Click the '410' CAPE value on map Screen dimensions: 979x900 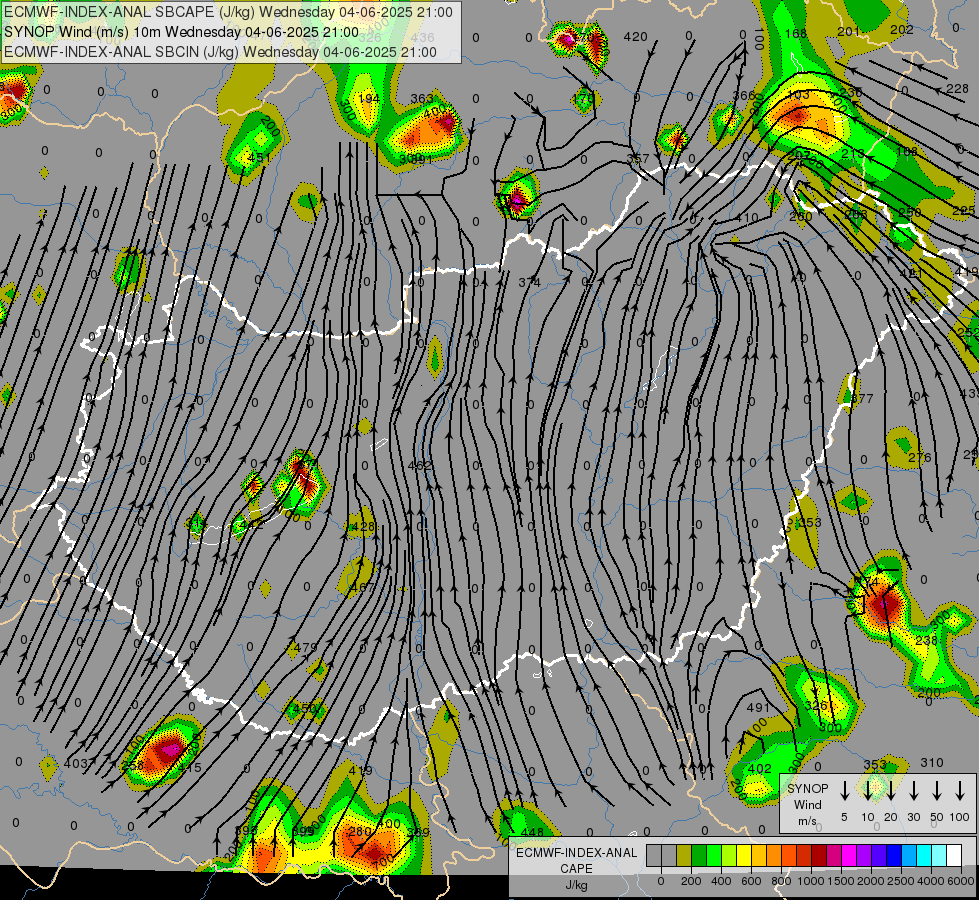[x=746, y=218]
